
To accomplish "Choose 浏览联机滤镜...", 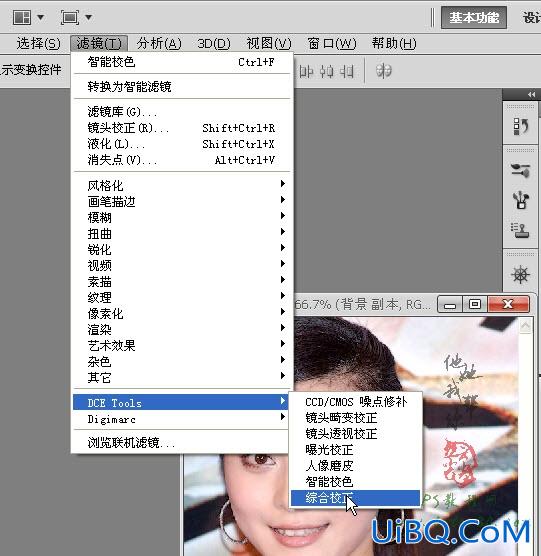I will pyautogui.click(x=181, y=443).
